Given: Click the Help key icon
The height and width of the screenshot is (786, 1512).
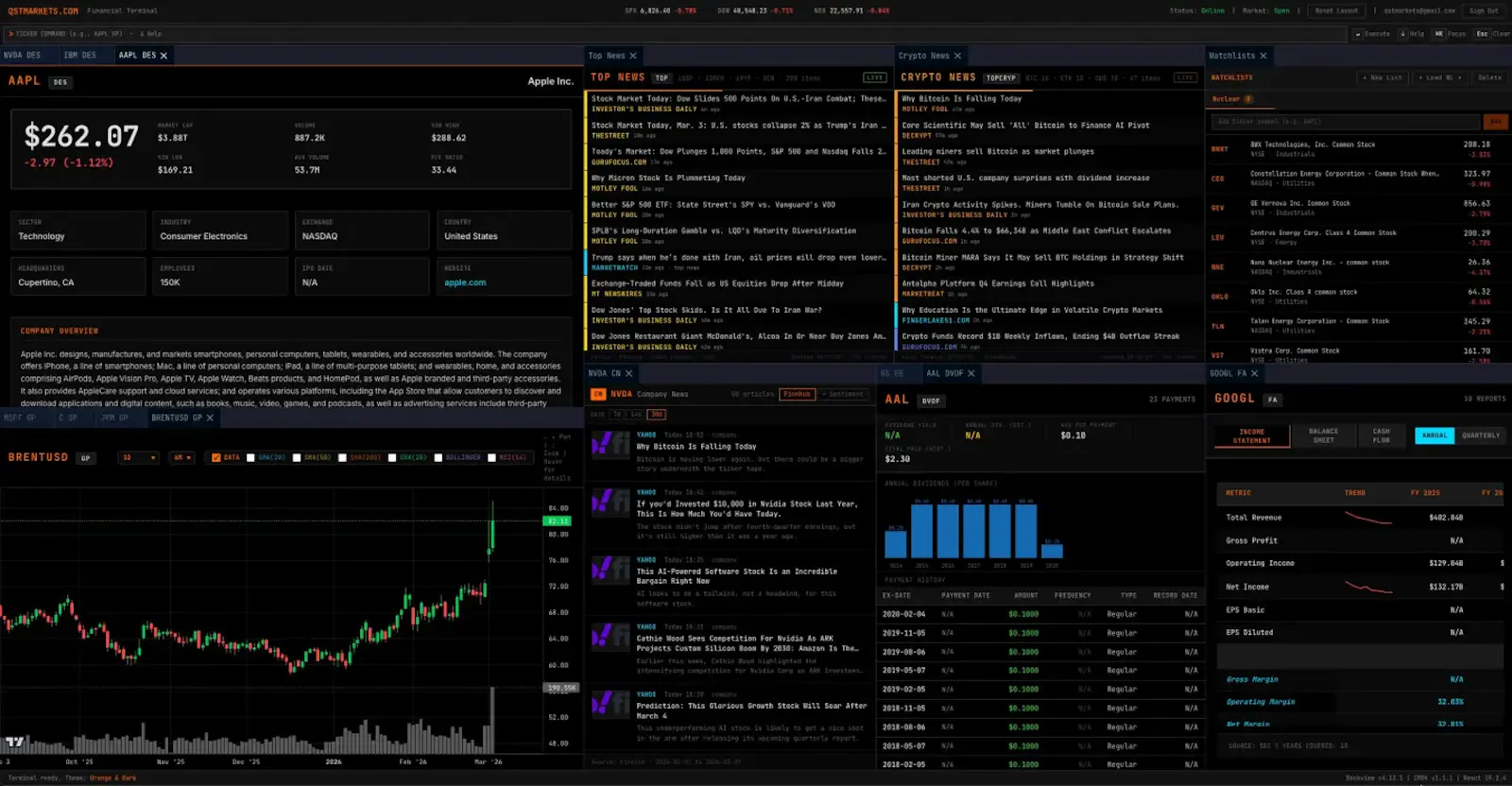Looking at the screenshot, I should pyautogui.click(x=1402, y=34).
